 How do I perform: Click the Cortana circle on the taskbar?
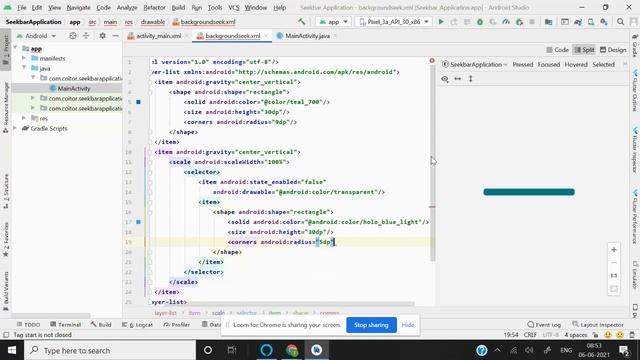click(208, 350)
